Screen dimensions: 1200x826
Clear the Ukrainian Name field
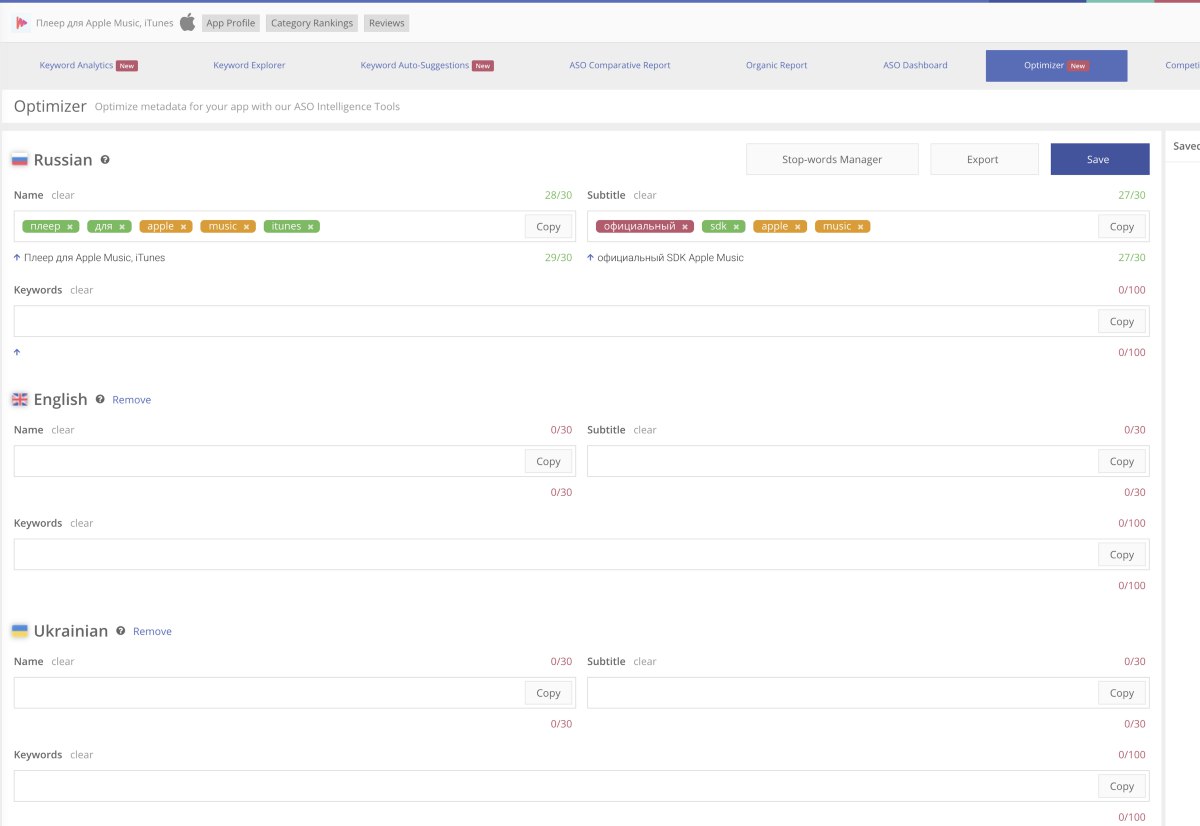[63, 662]
